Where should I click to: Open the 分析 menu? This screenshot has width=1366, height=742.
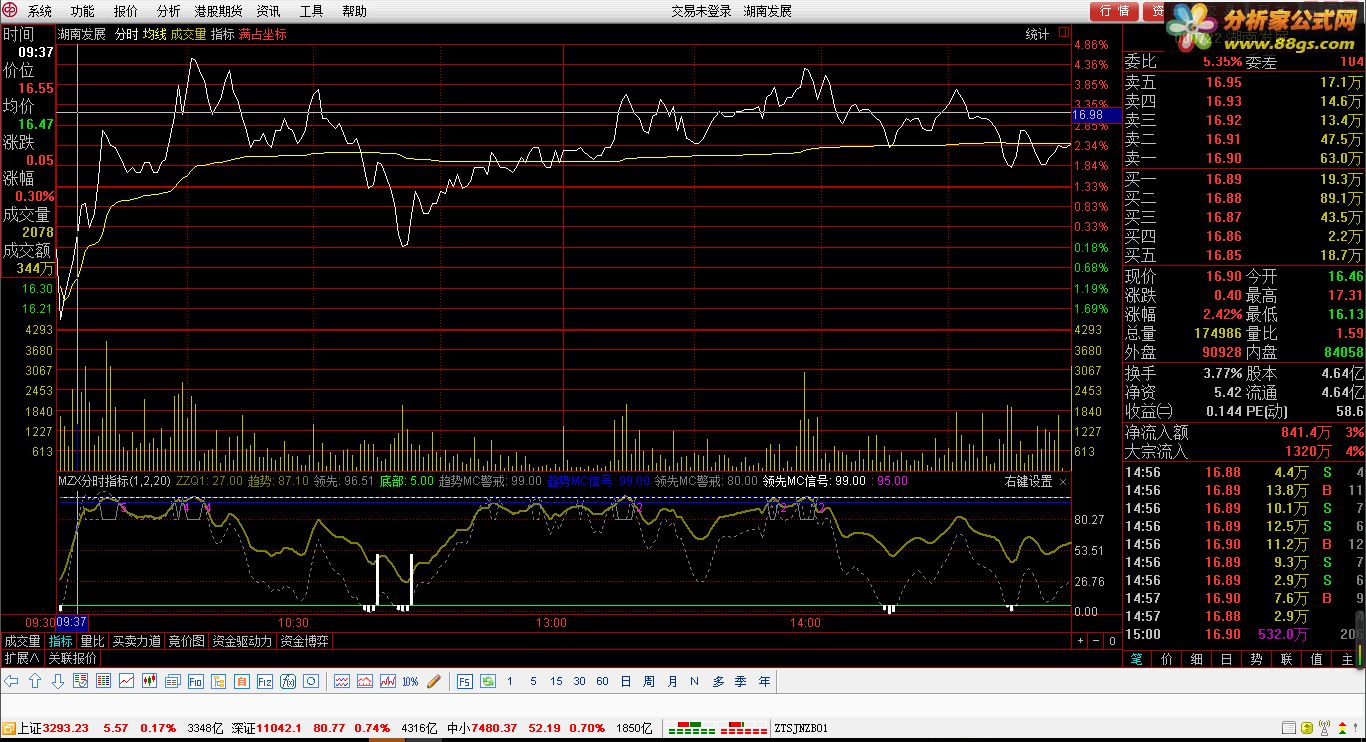(x=169, y=11)
